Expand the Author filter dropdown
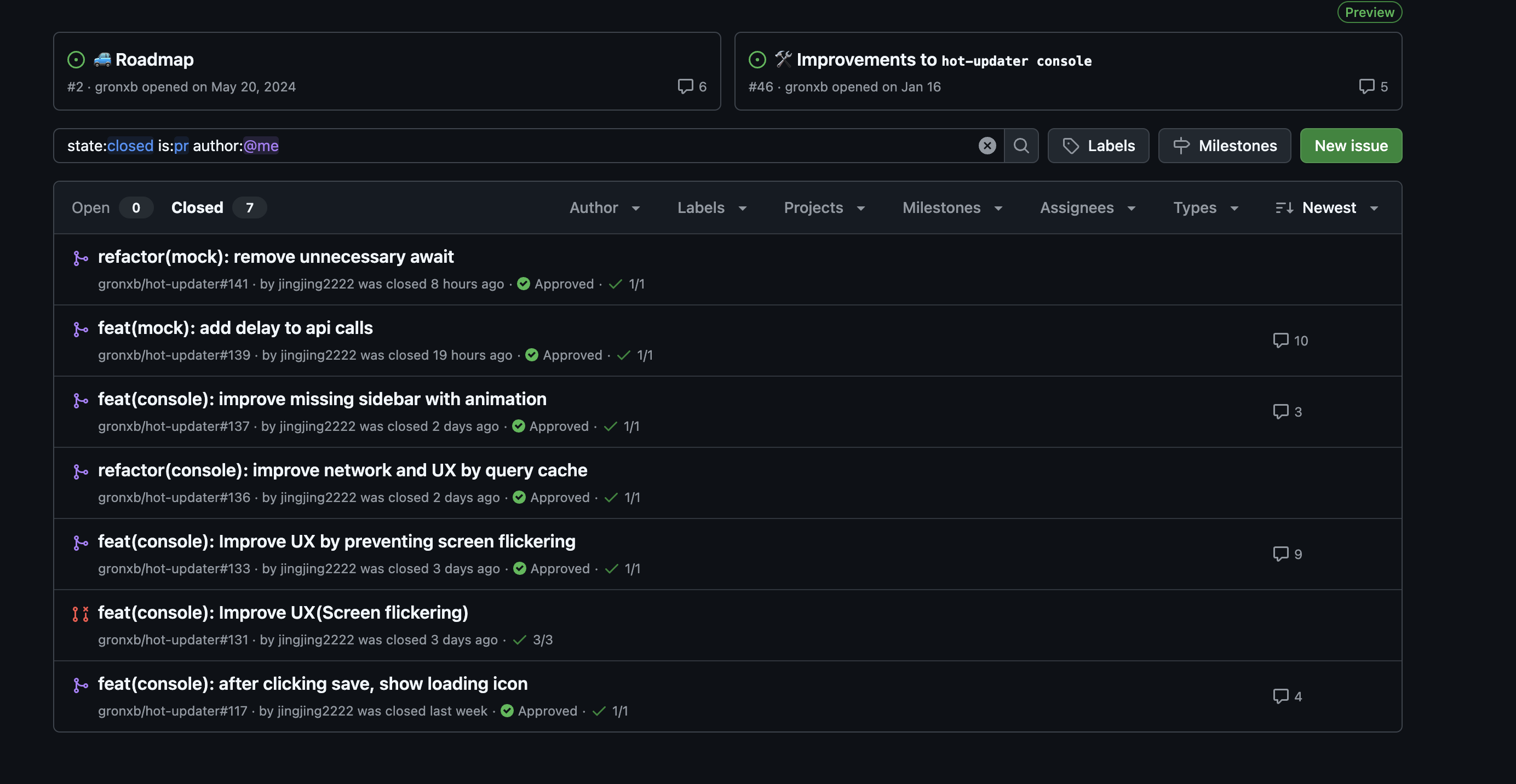Screen dimensions: 1516x784 [605, 207]
